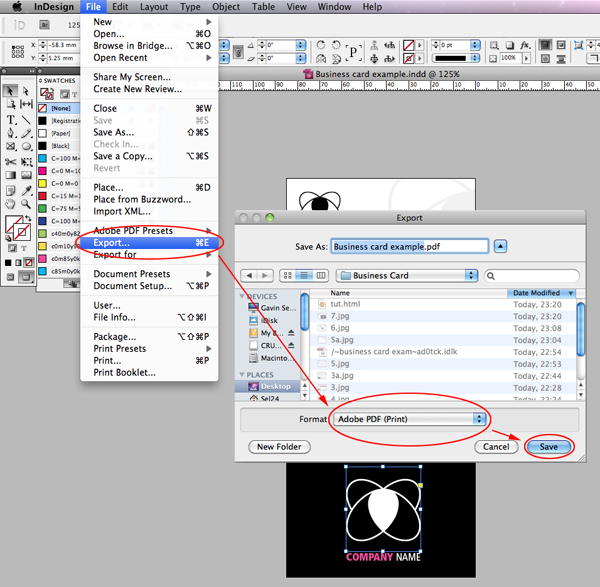Choose the Eyedropper tool
600x587 pixels.
[26, 191]
